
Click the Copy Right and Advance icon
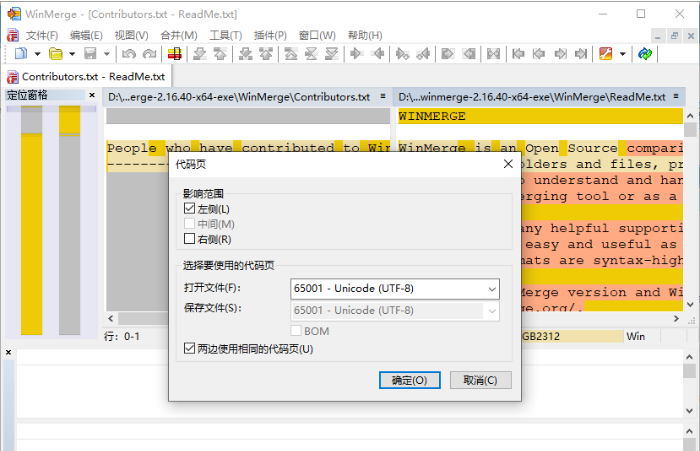point(402,54)
